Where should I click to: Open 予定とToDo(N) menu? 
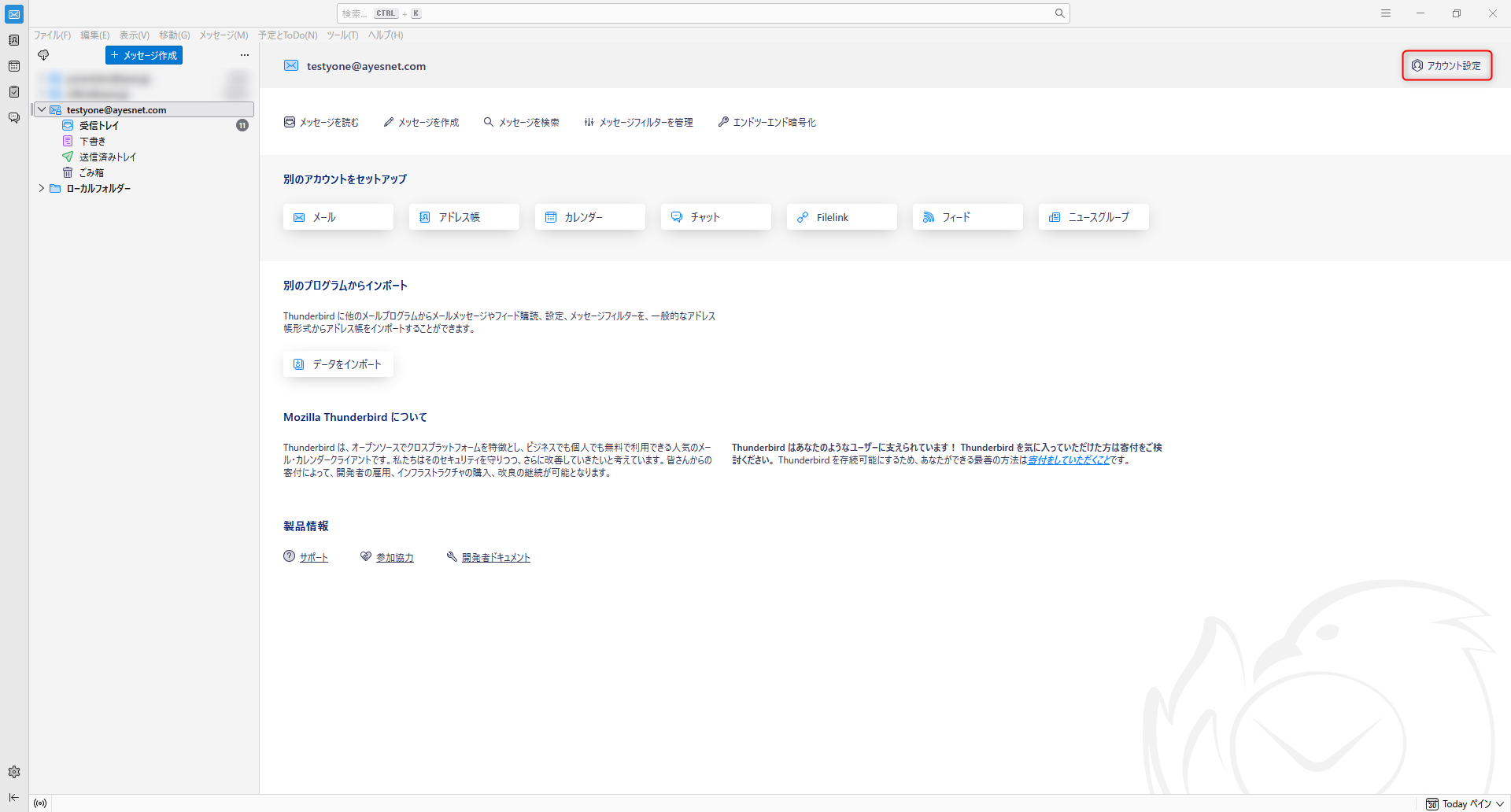coord(288,35)
